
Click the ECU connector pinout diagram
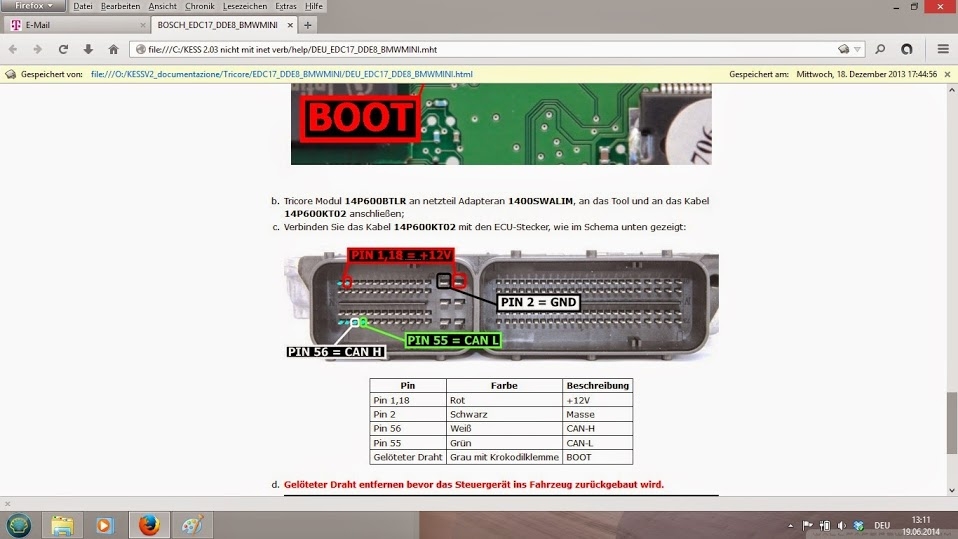click(x=501, y=304)
